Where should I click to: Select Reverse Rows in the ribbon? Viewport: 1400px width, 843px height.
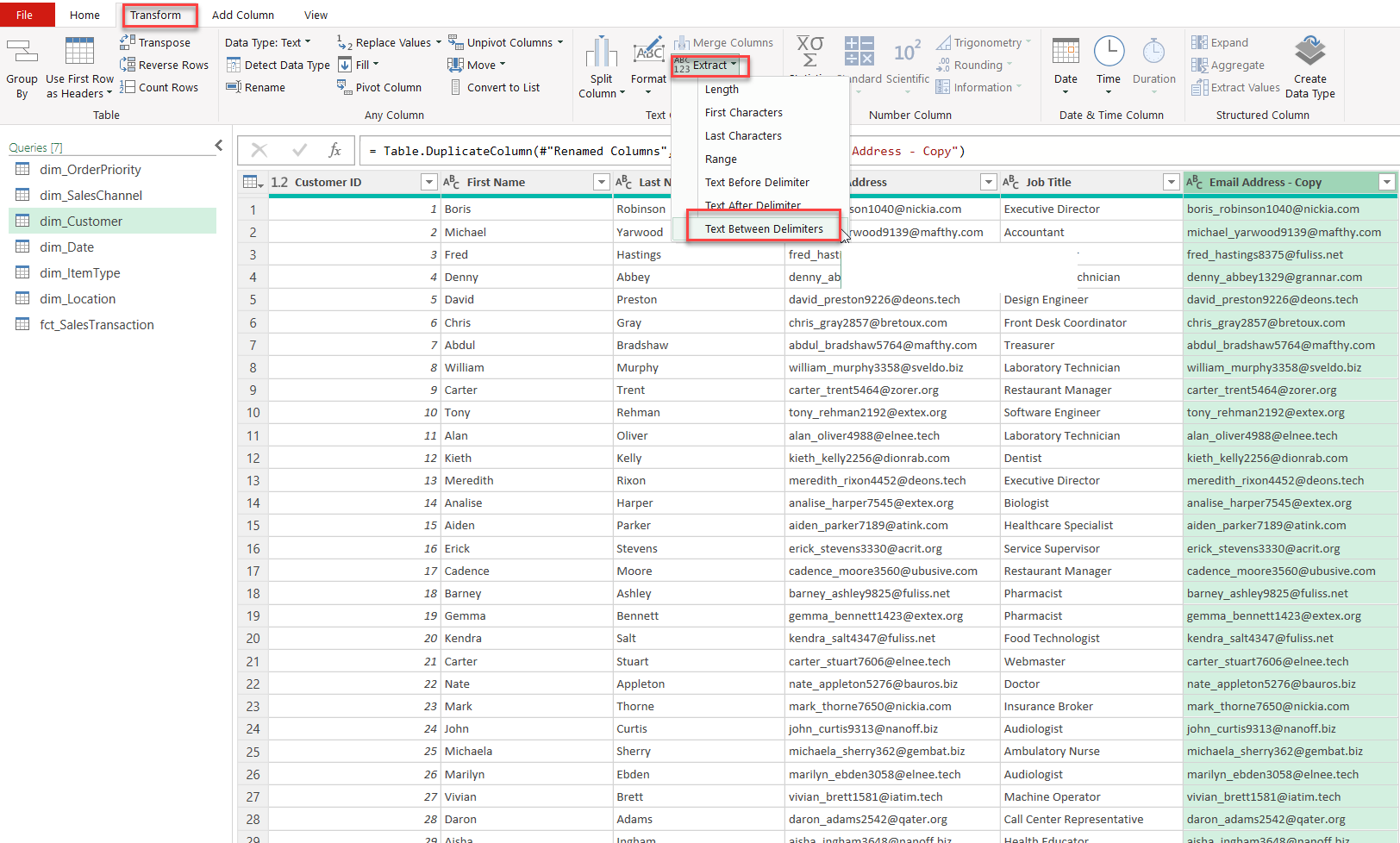(164, 65)
